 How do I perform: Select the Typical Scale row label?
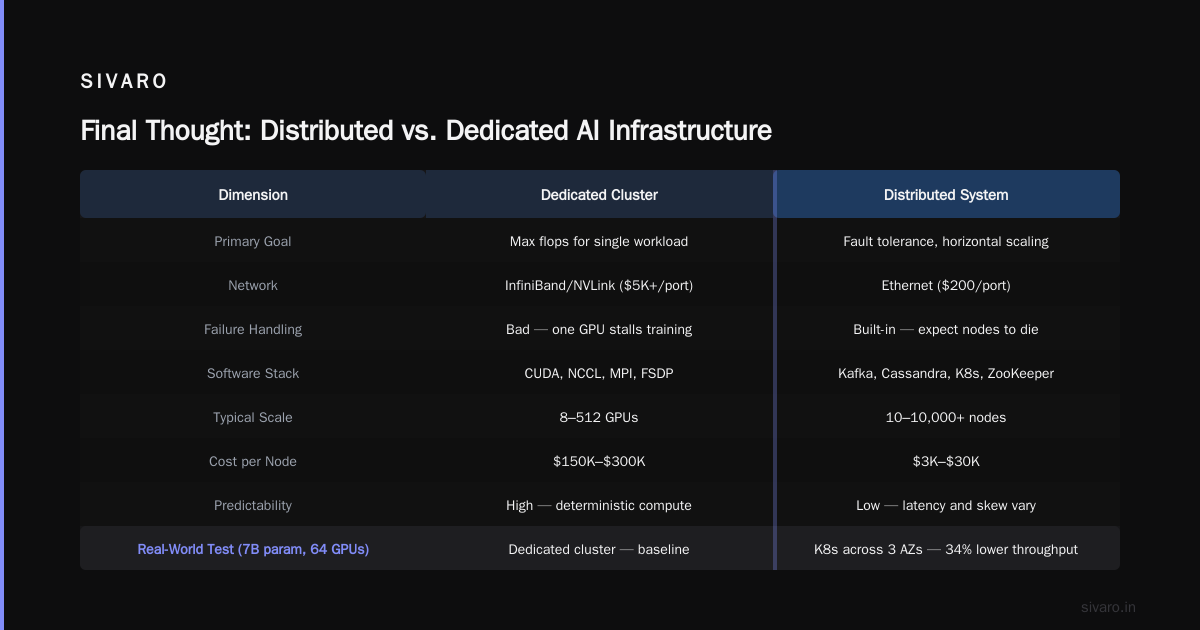(x=253, y=417)
